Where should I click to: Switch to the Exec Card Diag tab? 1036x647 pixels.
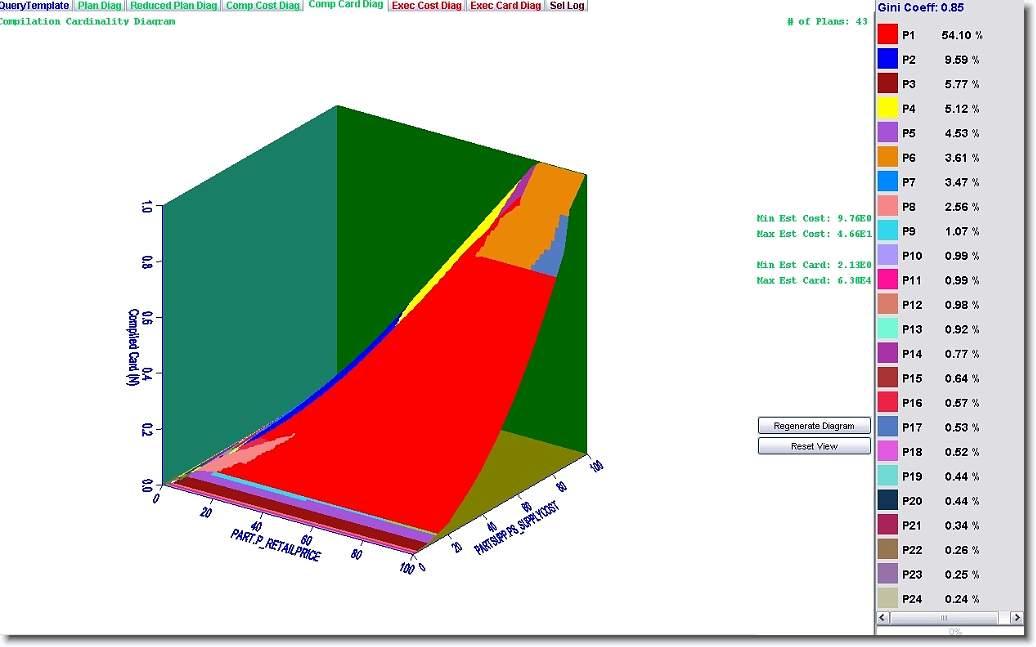[x=506, y=6]
